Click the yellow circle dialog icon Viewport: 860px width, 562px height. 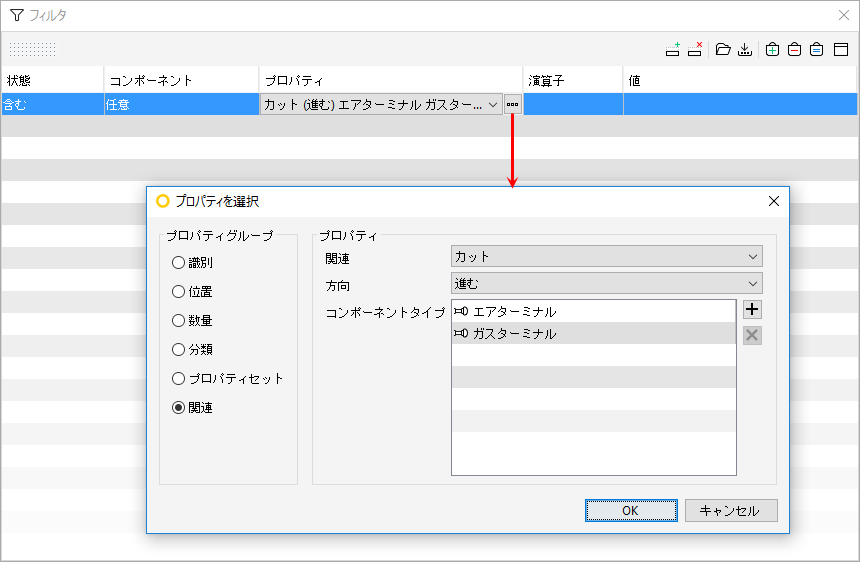click(162, 201)
